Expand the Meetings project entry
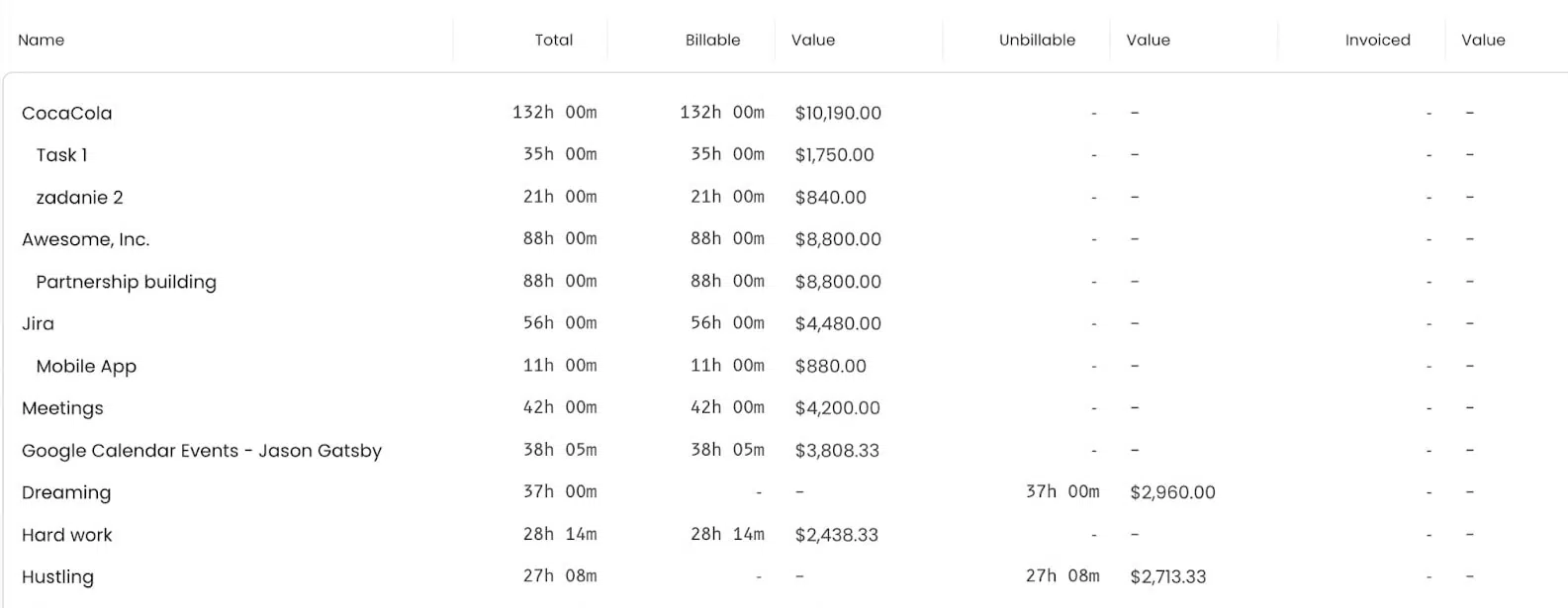Viewport: 1568px width, 608px height. point(62,407)
